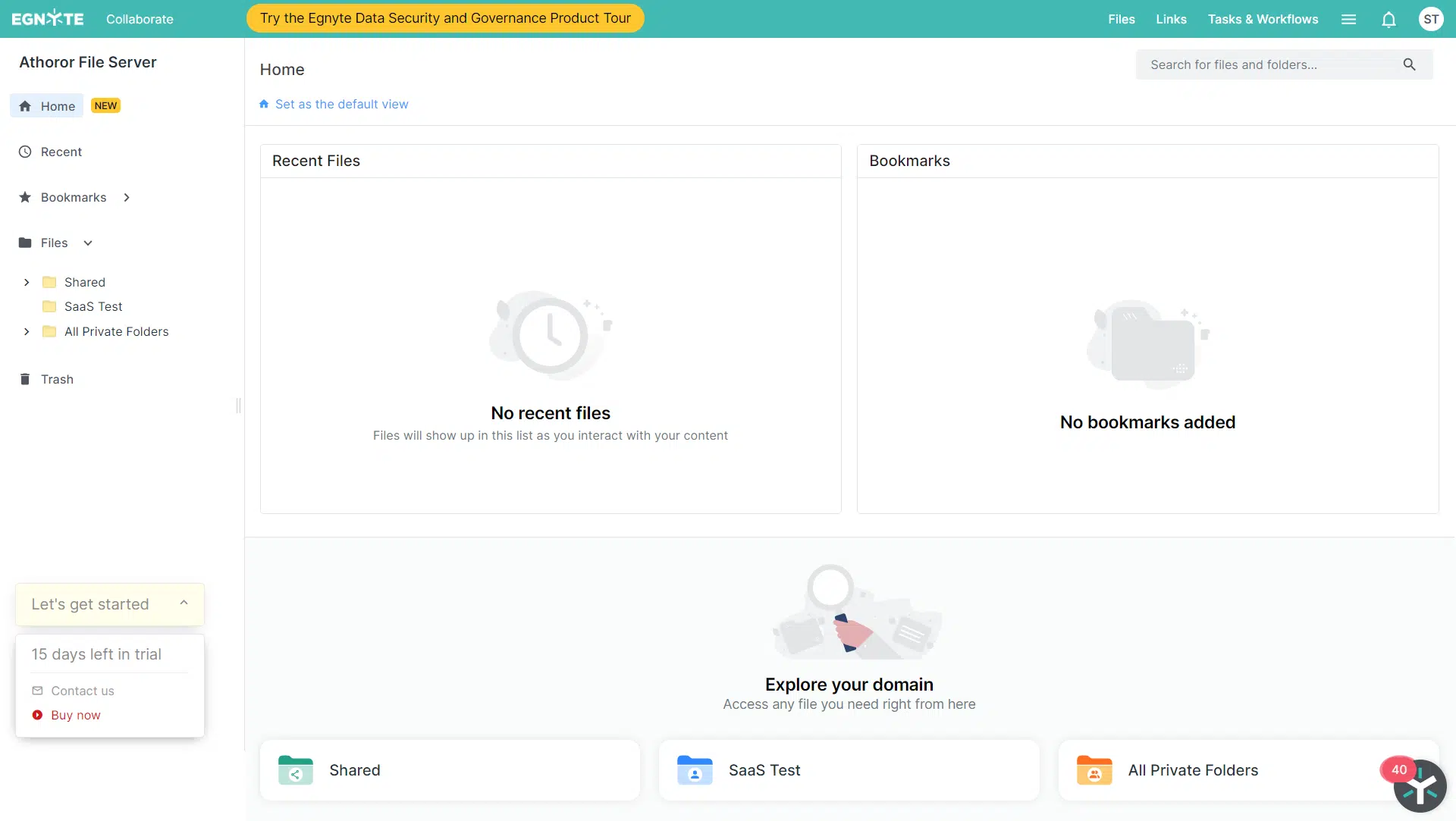Image resolution: width=1456 pixels, height=821 pixels.
Task: Click Collaborate label in the header
Action: tap(140, 19)
